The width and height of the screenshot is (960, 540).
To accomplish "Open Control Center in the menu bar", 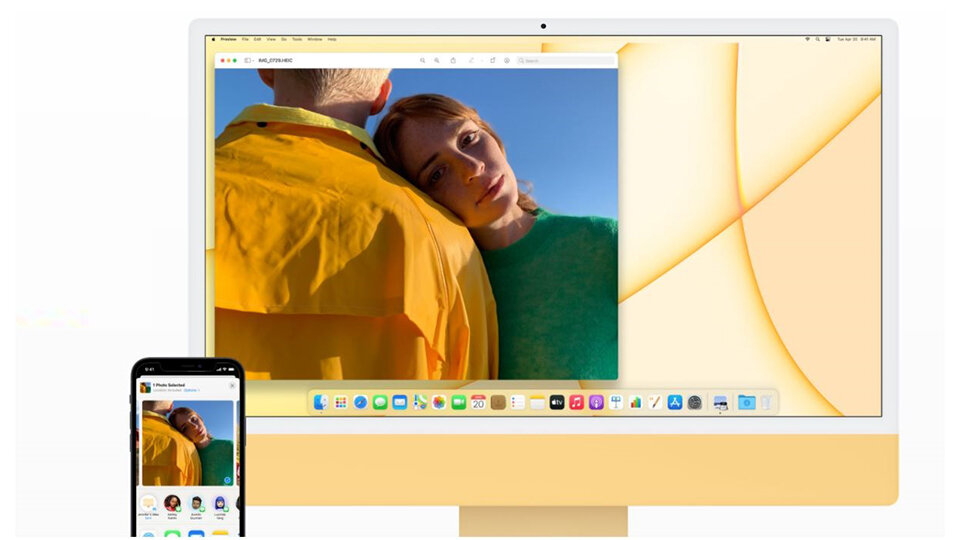I will click(828, 39).
